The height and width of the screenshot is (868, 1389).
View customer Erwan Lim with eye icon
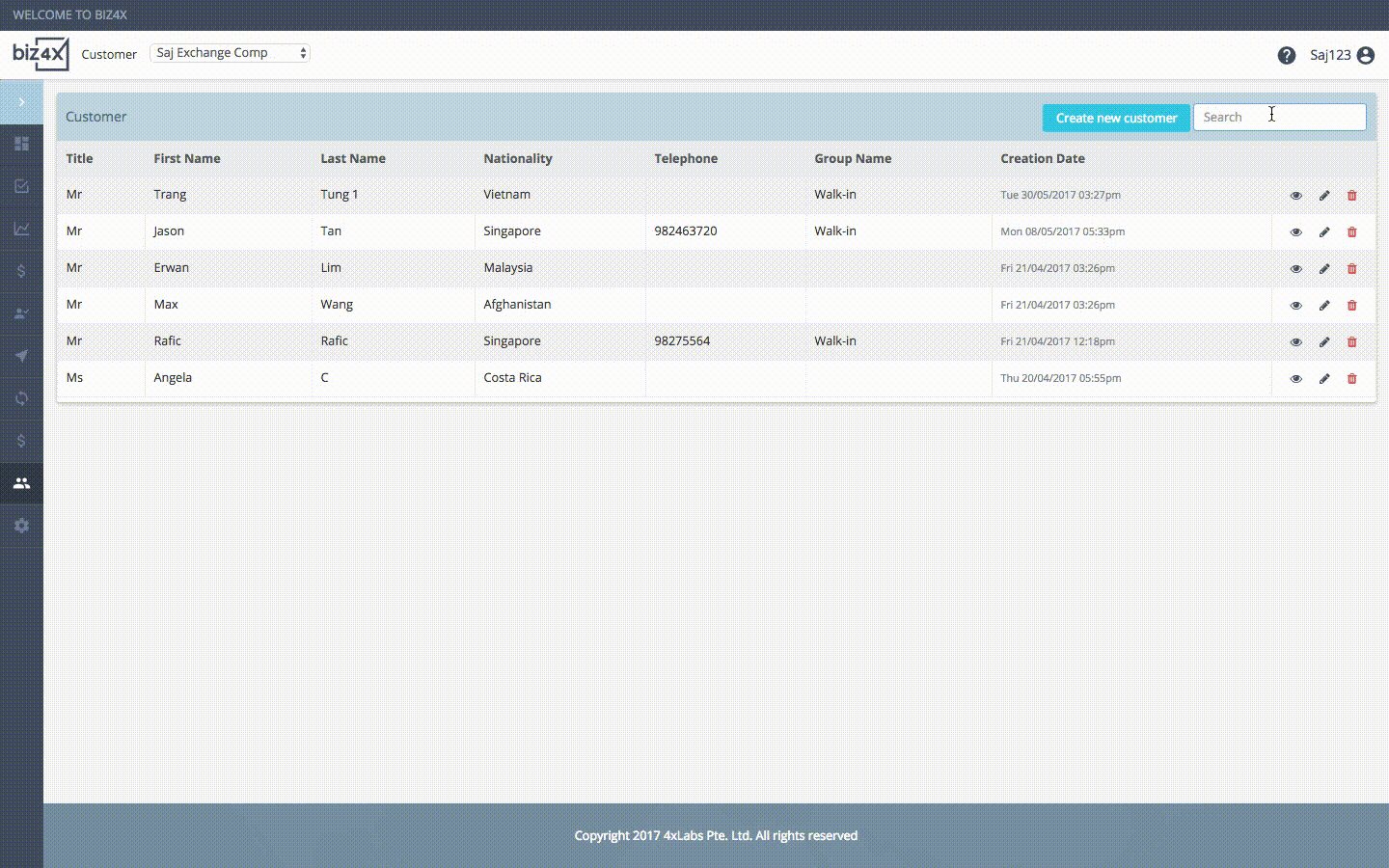coord(1296,268)
